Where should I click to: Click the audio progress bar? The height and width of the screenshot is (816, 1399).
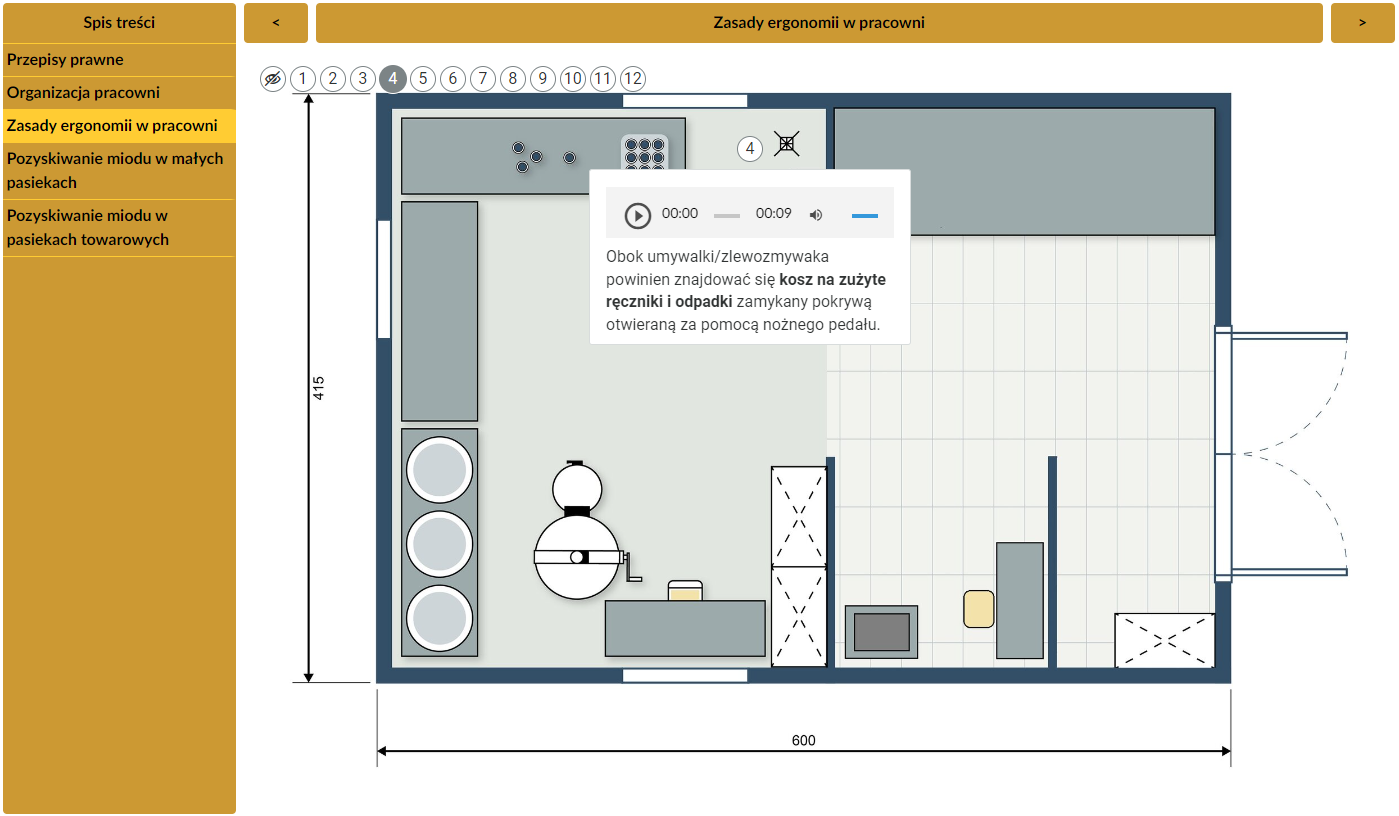point(727,215)
